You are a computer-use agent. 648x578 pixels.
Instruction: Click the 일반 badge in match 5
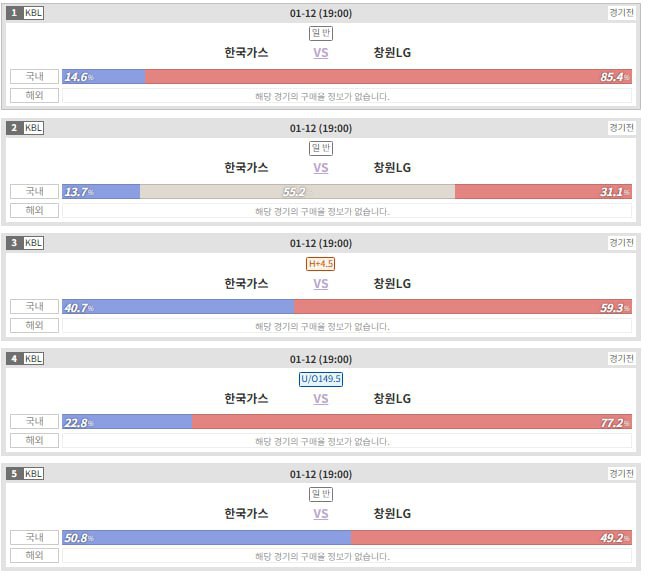tap(321, 494)
